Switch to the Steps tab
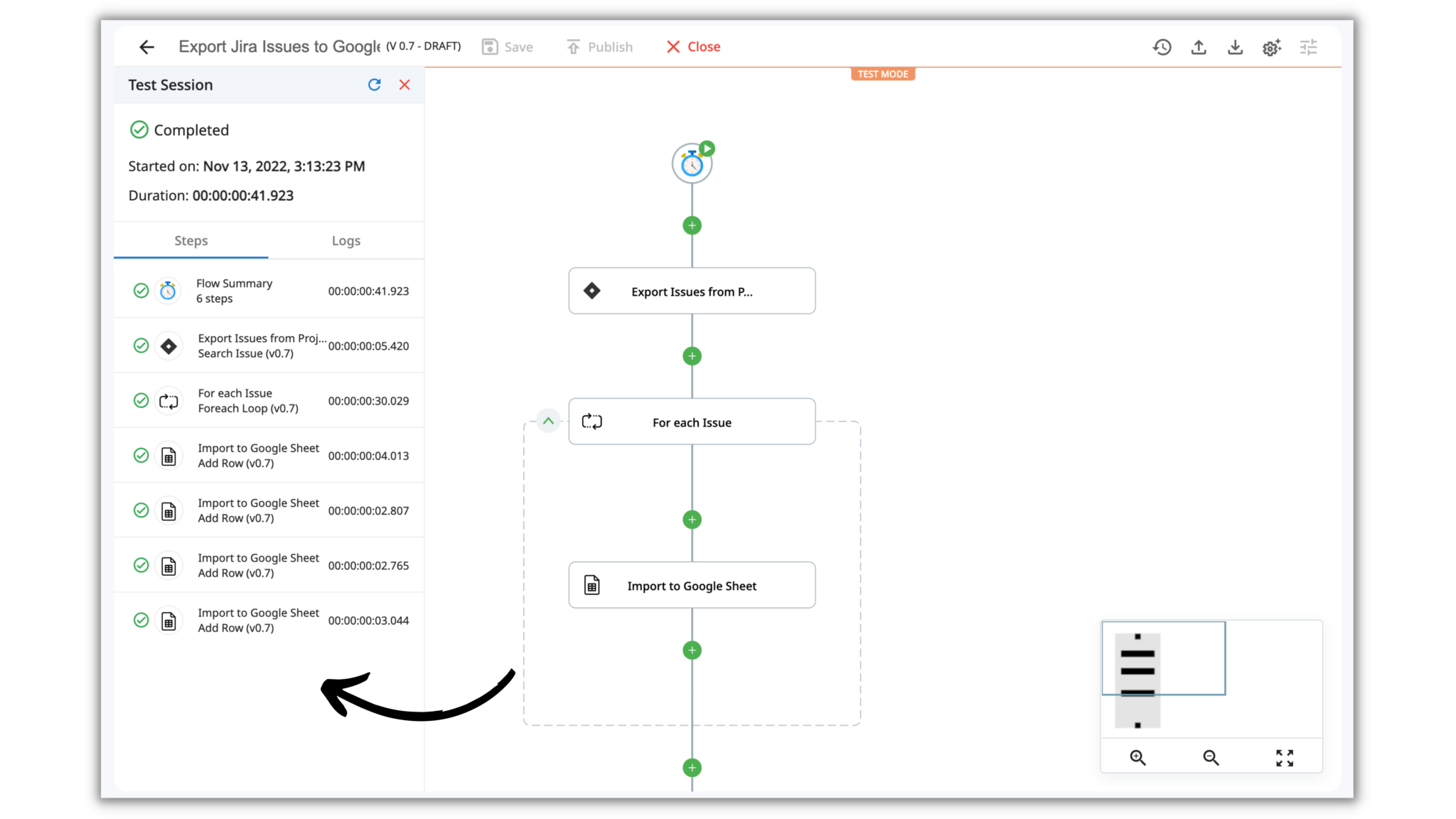1456x819 pixels. [191, 240]
